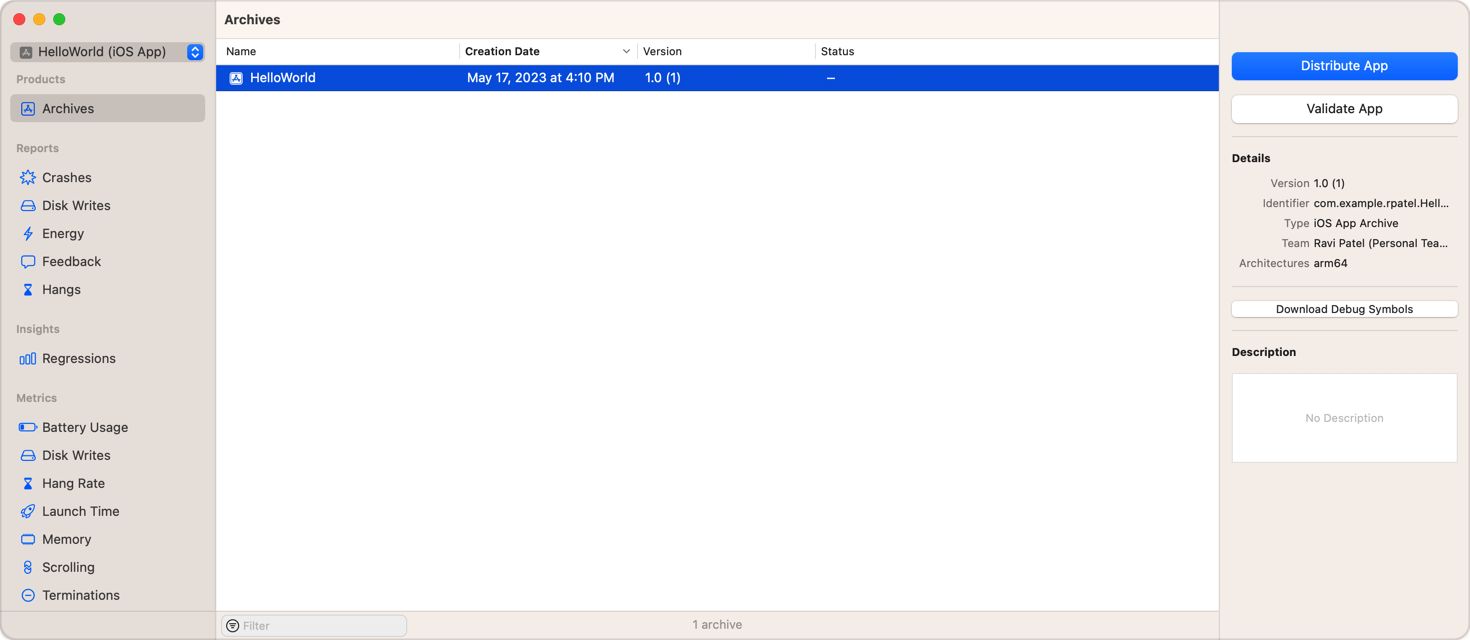The image size is (1470, 640).
Task: Click the Validate App button
Action: point(1344,109)
